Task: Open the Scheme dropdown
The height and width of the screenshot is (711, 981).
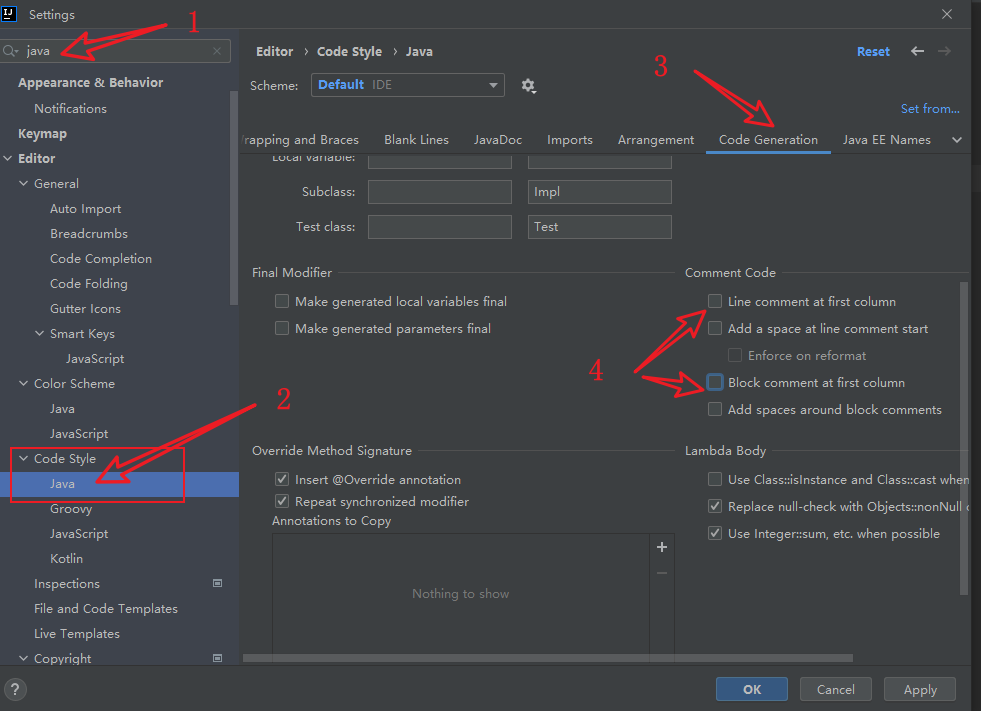Action: pos(408,85)
